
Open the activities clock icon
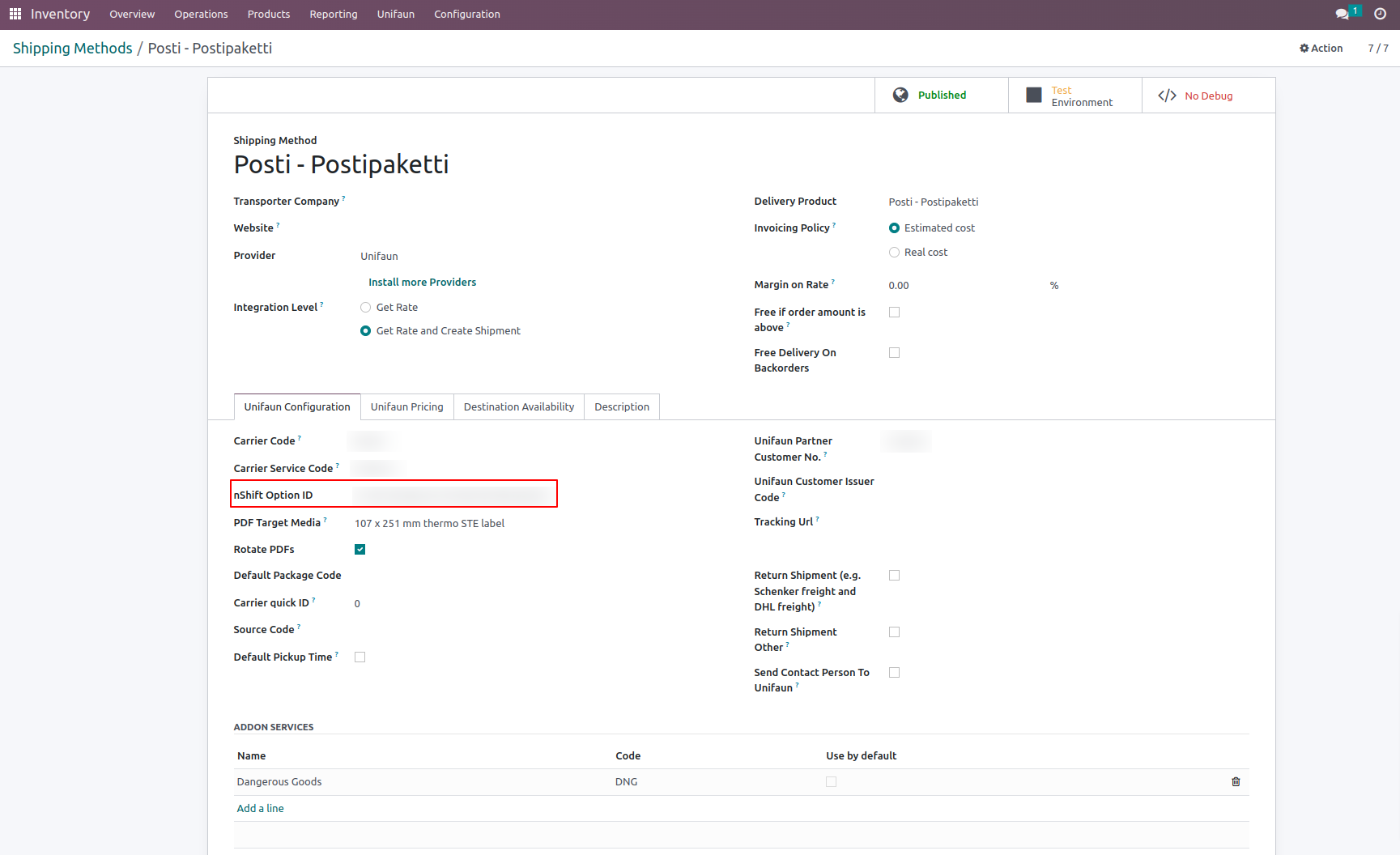[1381, 14]
